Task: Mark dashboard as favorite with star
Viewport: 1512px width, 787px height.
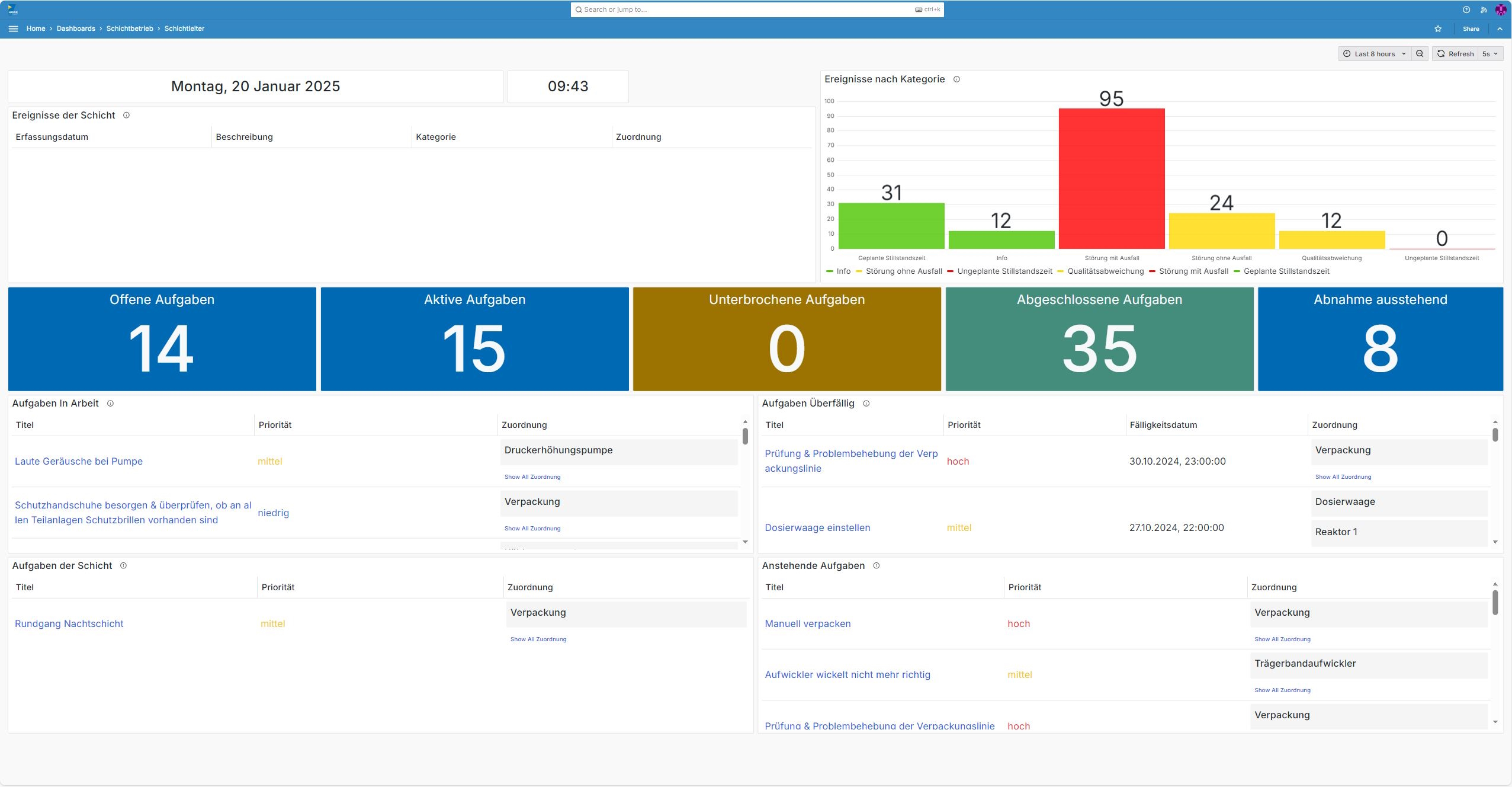Action: tap(1438, 28)
